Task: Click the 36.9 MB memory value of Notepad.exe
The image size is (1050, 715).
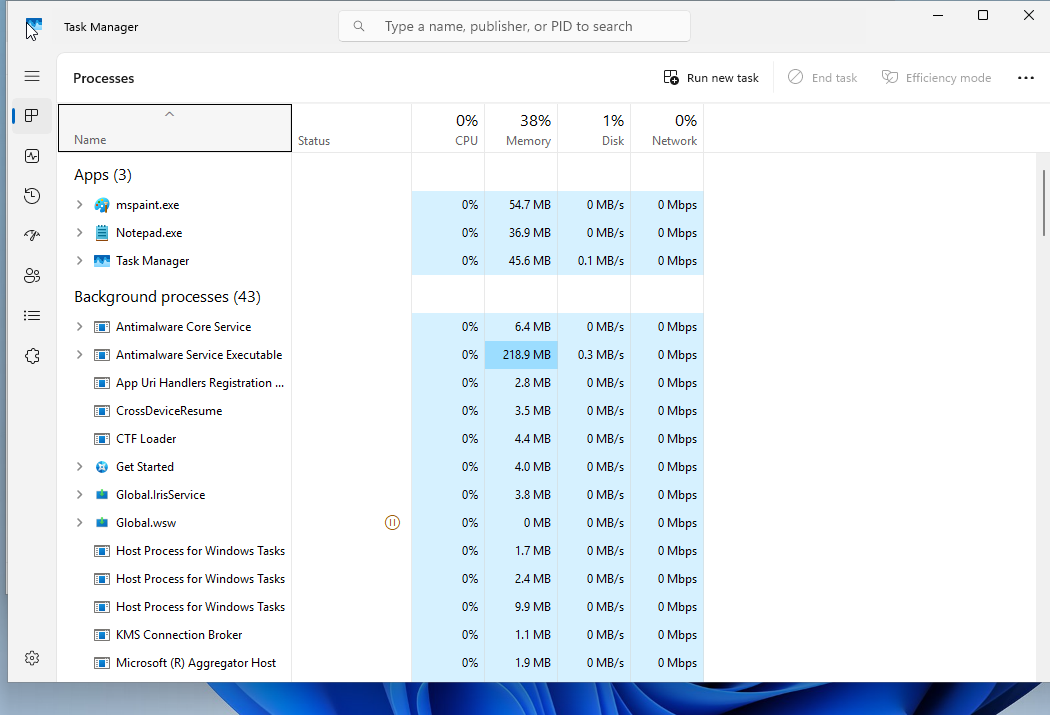Action: 530,233
